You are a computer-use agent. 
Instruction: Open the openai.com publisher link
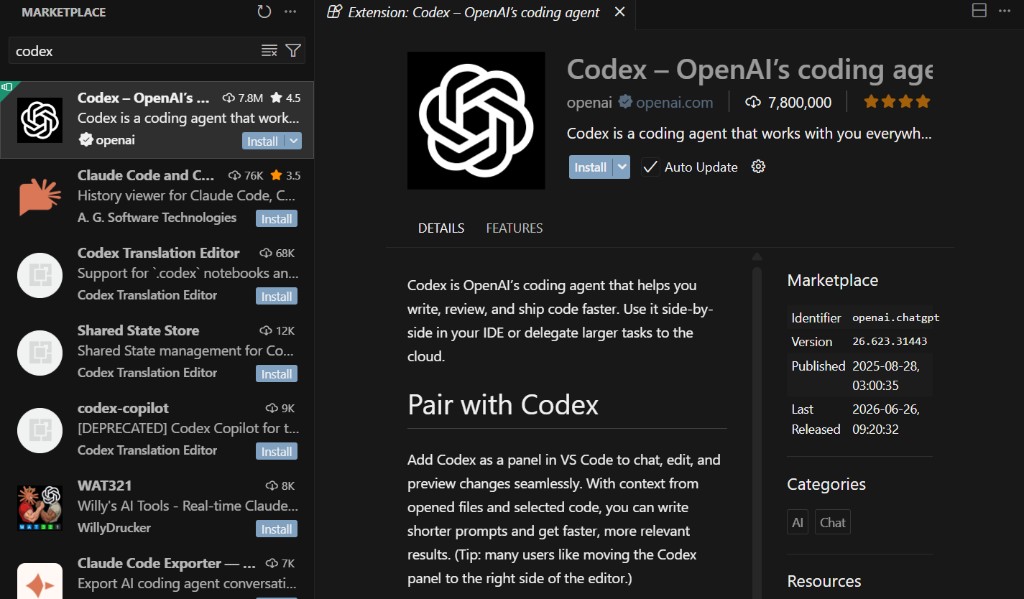tap(675, 103)
